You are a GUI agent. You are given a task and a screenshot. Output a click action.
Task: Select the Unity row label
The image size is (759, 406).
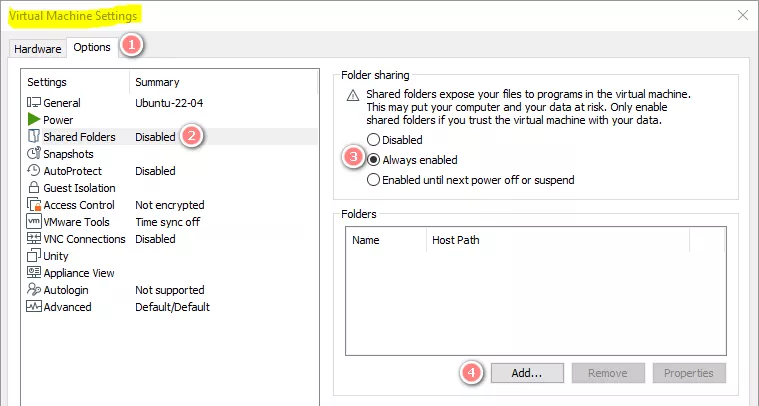(x=56, y=256)
